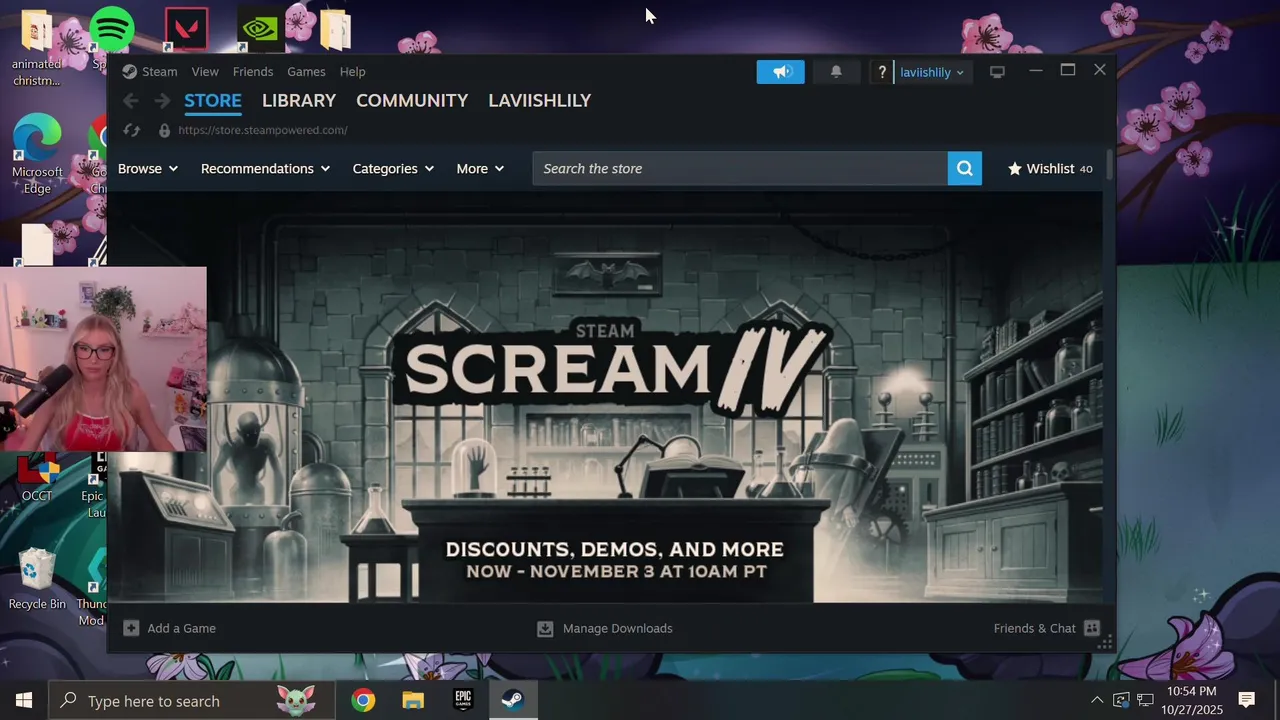
Task: Click the store URL address text
Action: click(x=263, y=130)
